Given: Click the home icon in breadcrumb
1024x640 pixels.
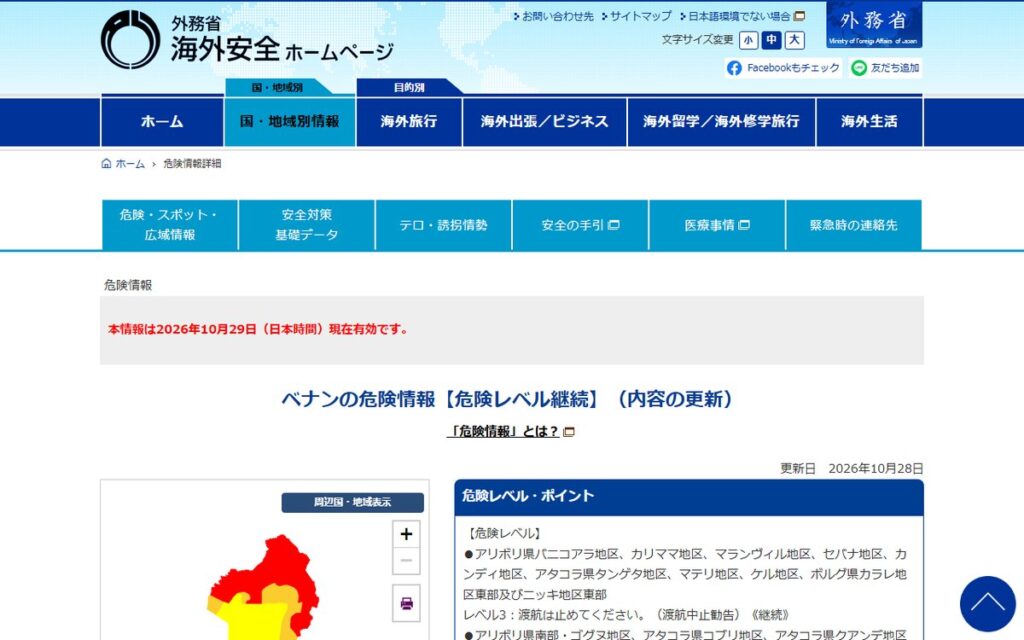Looking at the screenshot, I should click(x=106, y=163).
